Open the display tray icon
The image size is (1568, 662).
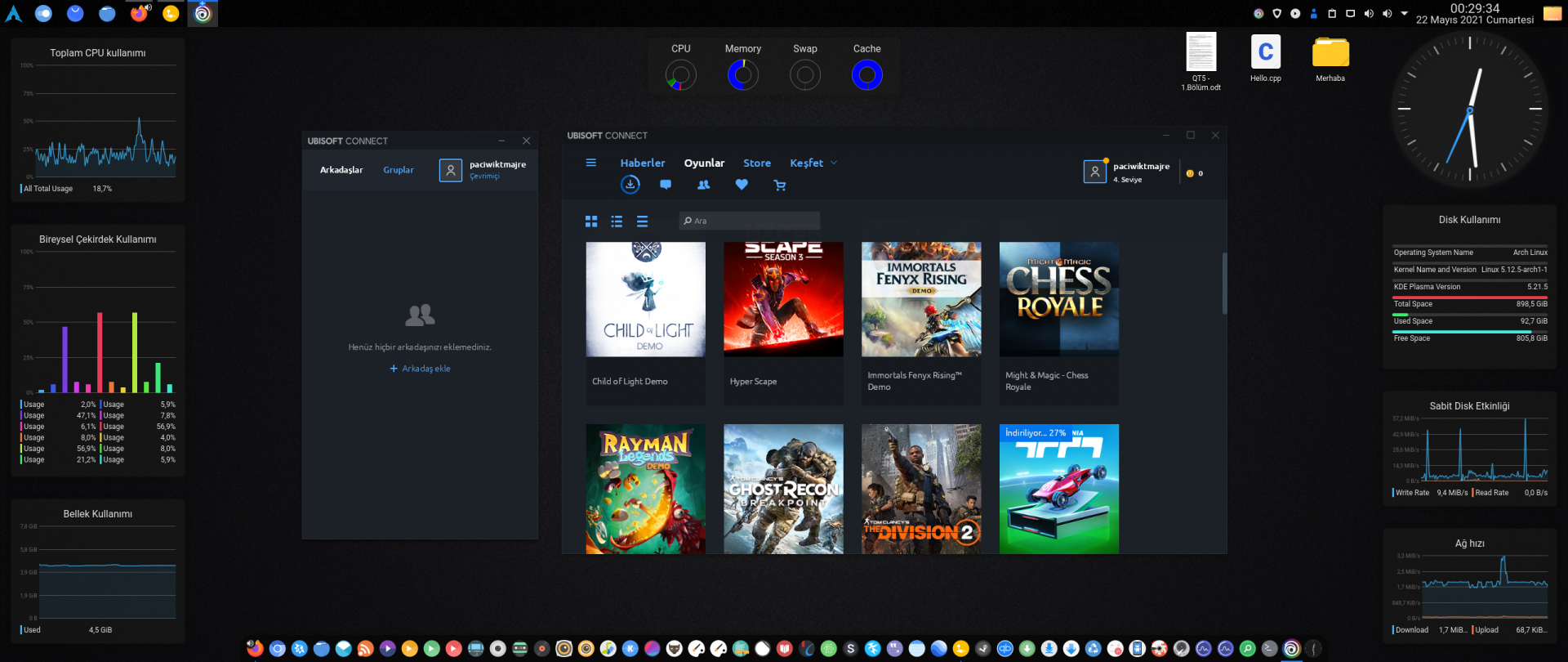1351,13
